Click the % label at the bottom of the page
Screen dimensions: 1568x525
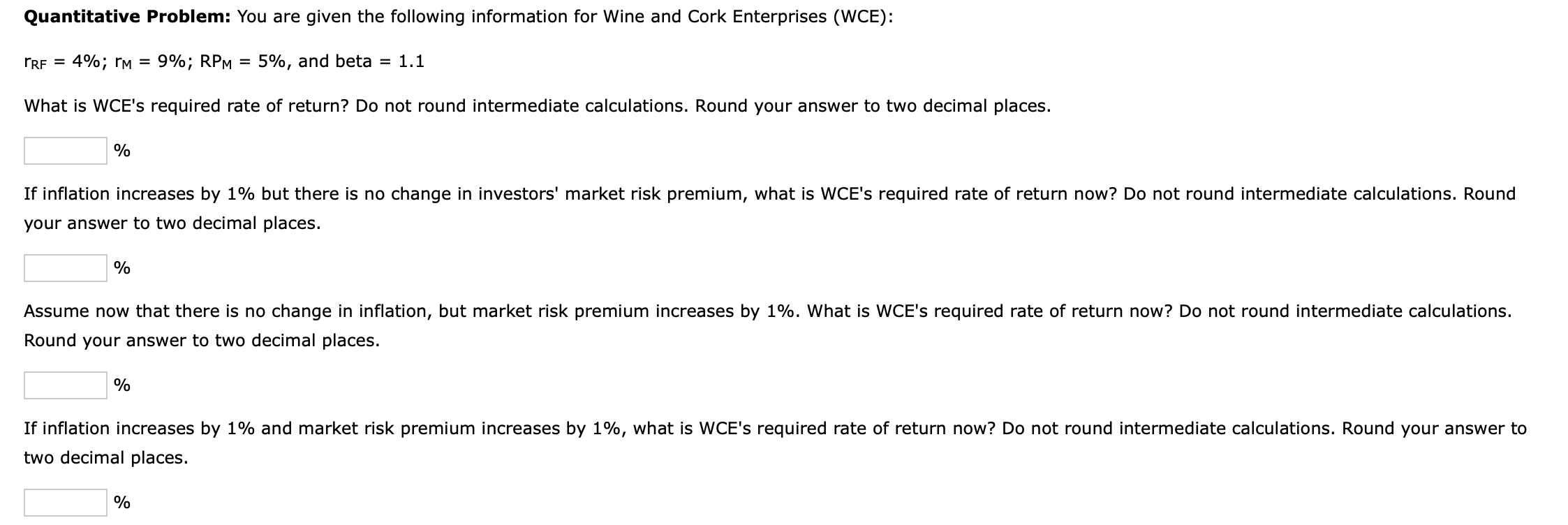click(121, 501)
